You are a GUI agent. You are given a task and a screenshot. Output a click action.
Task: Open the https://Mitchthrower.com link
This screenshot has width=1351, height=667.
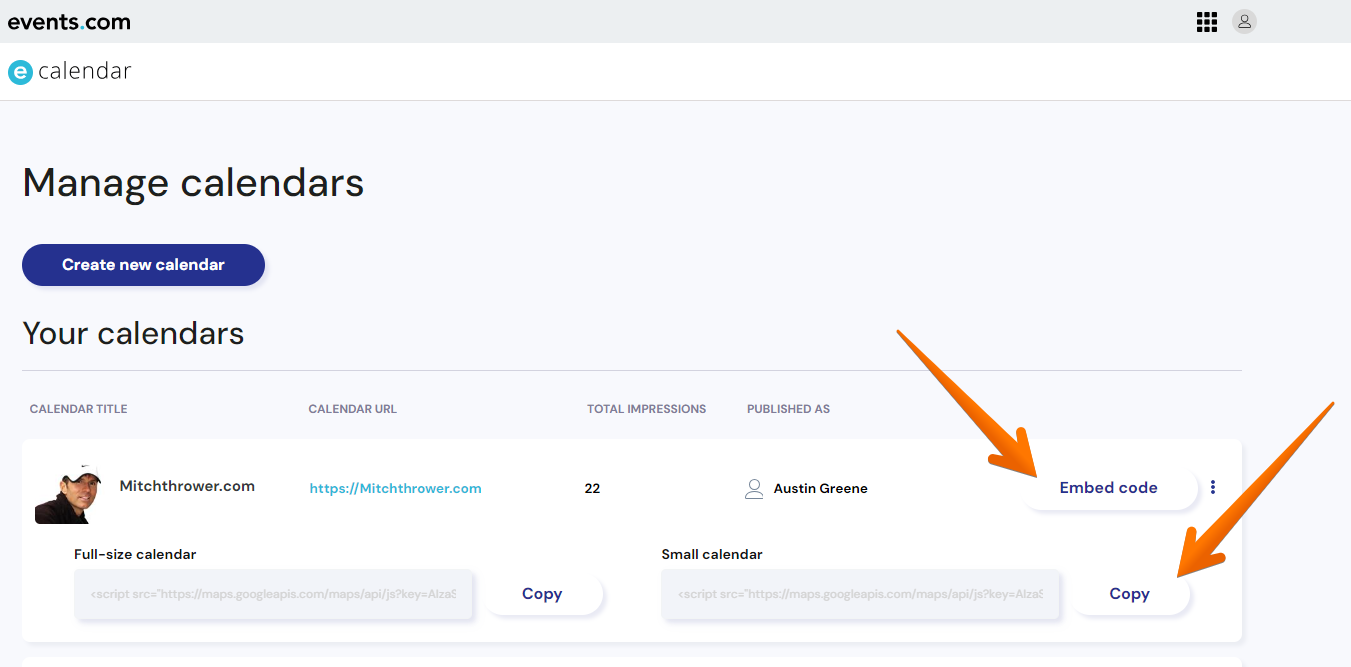[395, 489]
